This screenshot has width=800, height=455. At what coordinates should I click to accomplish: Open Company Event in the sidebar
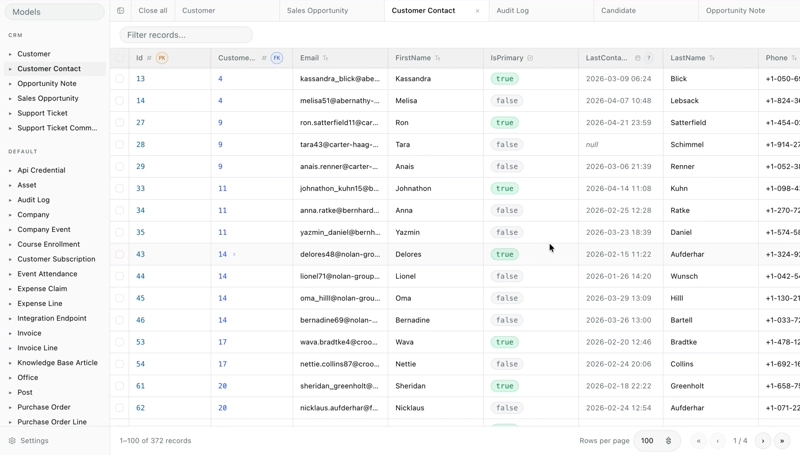(44, 230)
